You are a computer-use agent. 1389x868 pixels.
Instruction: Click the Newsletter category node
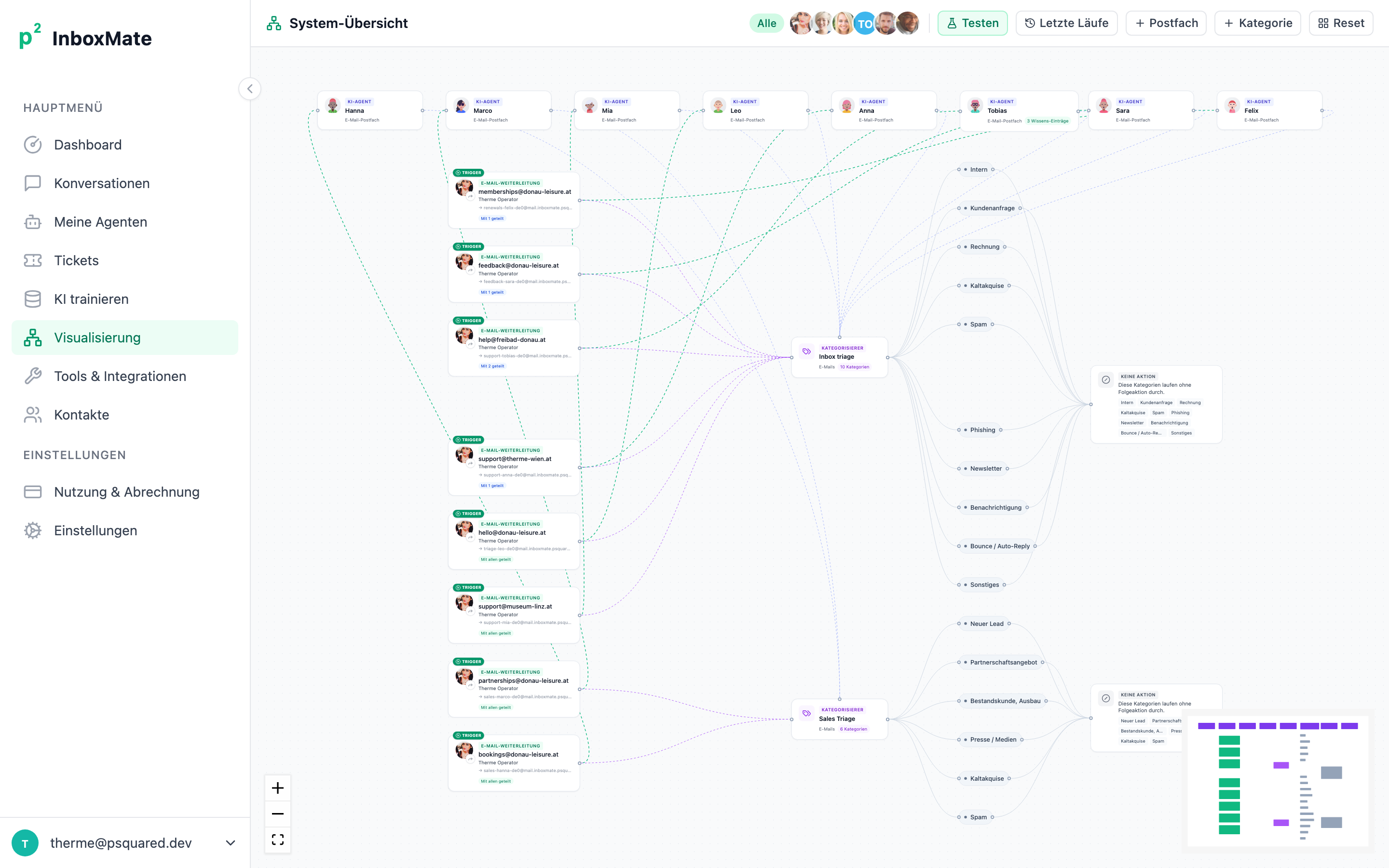click(x=982, y=468)
